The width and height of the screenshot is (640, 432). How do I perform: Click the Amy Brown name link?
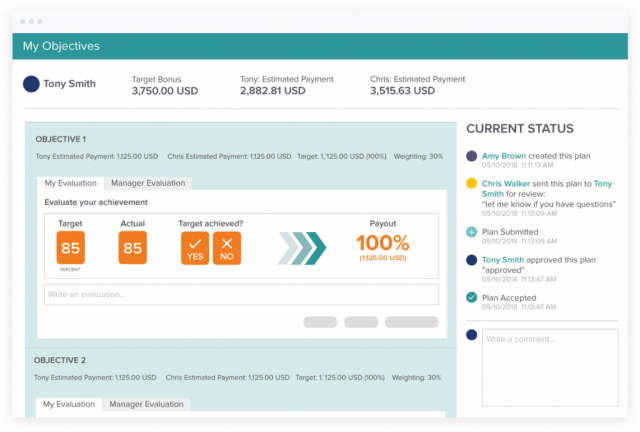point(504,156)
